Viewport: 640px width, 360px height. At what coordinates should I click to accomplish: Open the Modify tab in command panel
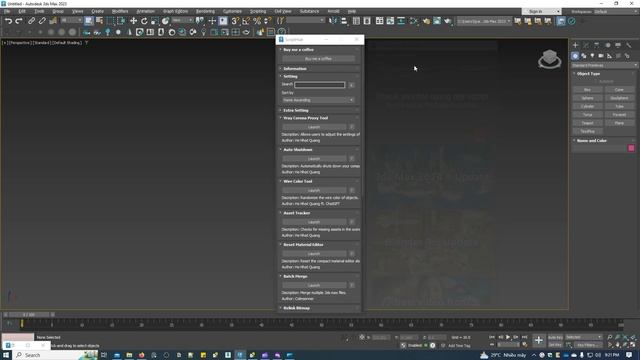click(x=586, y=45)
